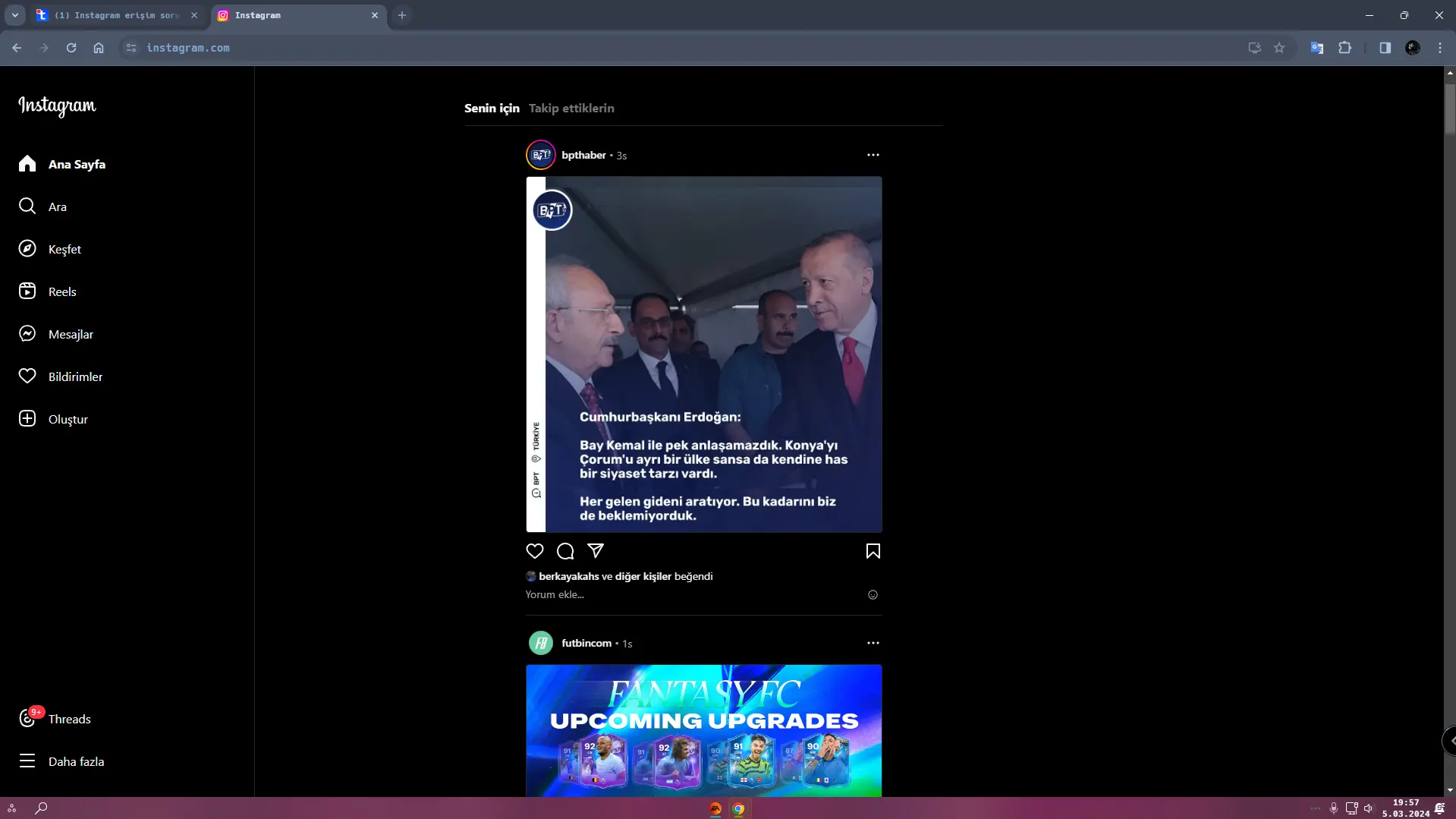Open Reels from the sidebar

tap(47, 291)
